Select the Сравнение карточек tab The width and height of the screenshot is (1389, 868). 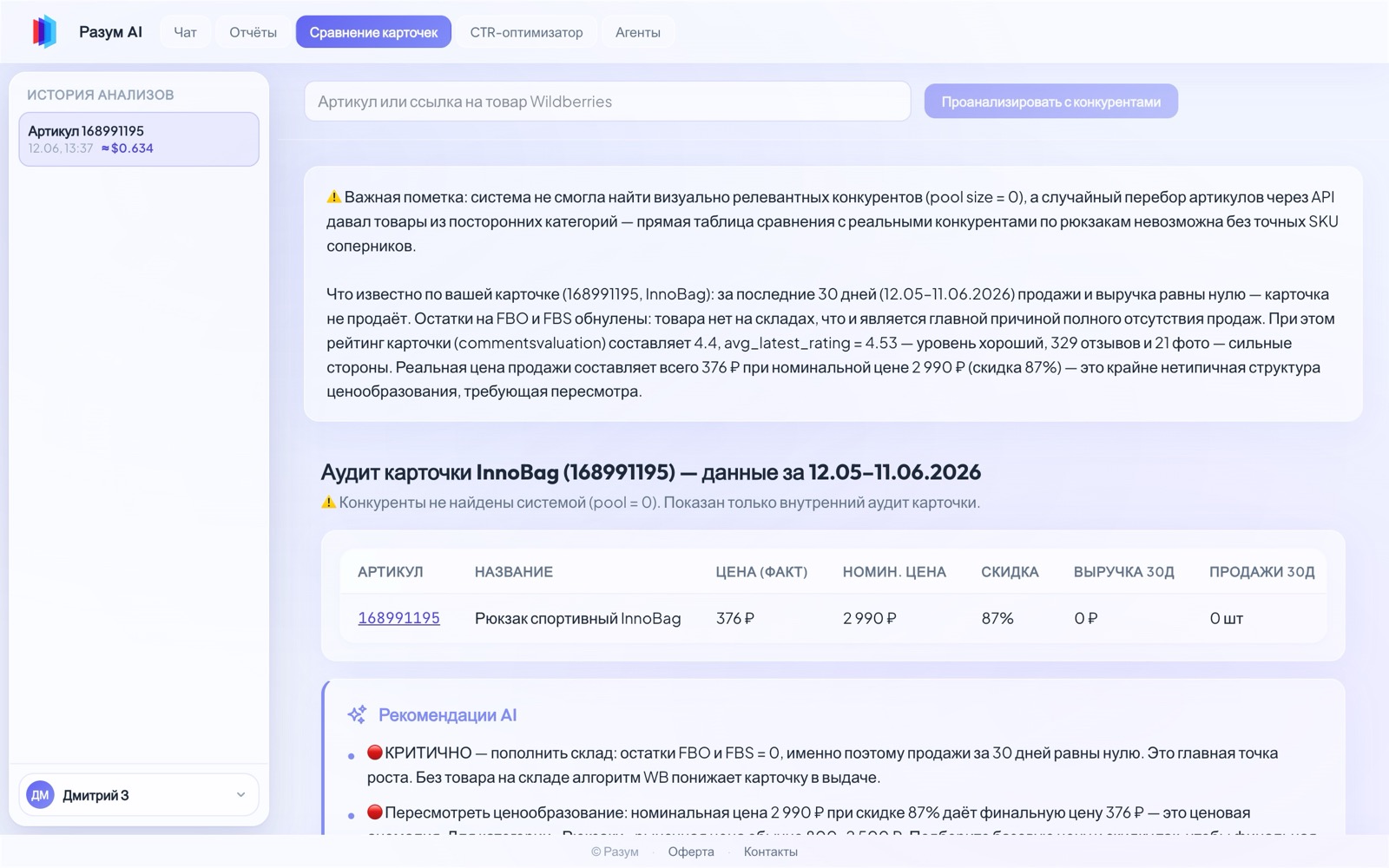(373, 32)
